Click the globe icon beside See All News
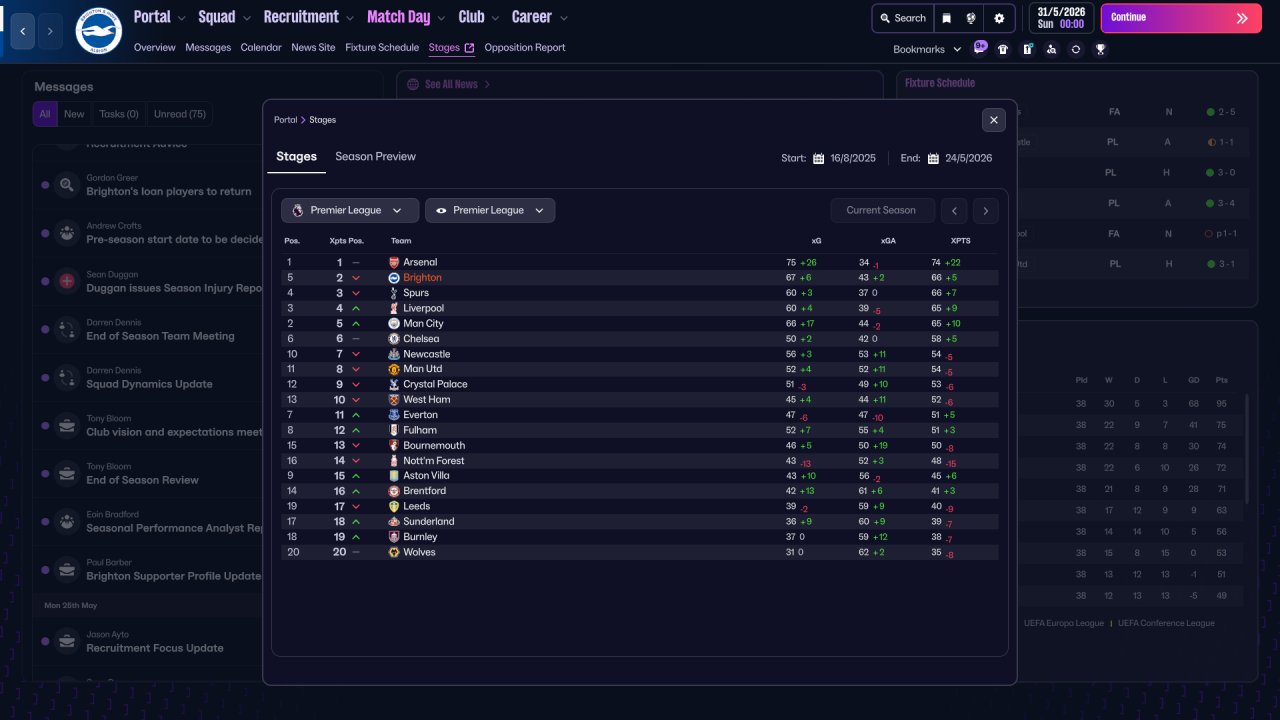 pos(412,84)
